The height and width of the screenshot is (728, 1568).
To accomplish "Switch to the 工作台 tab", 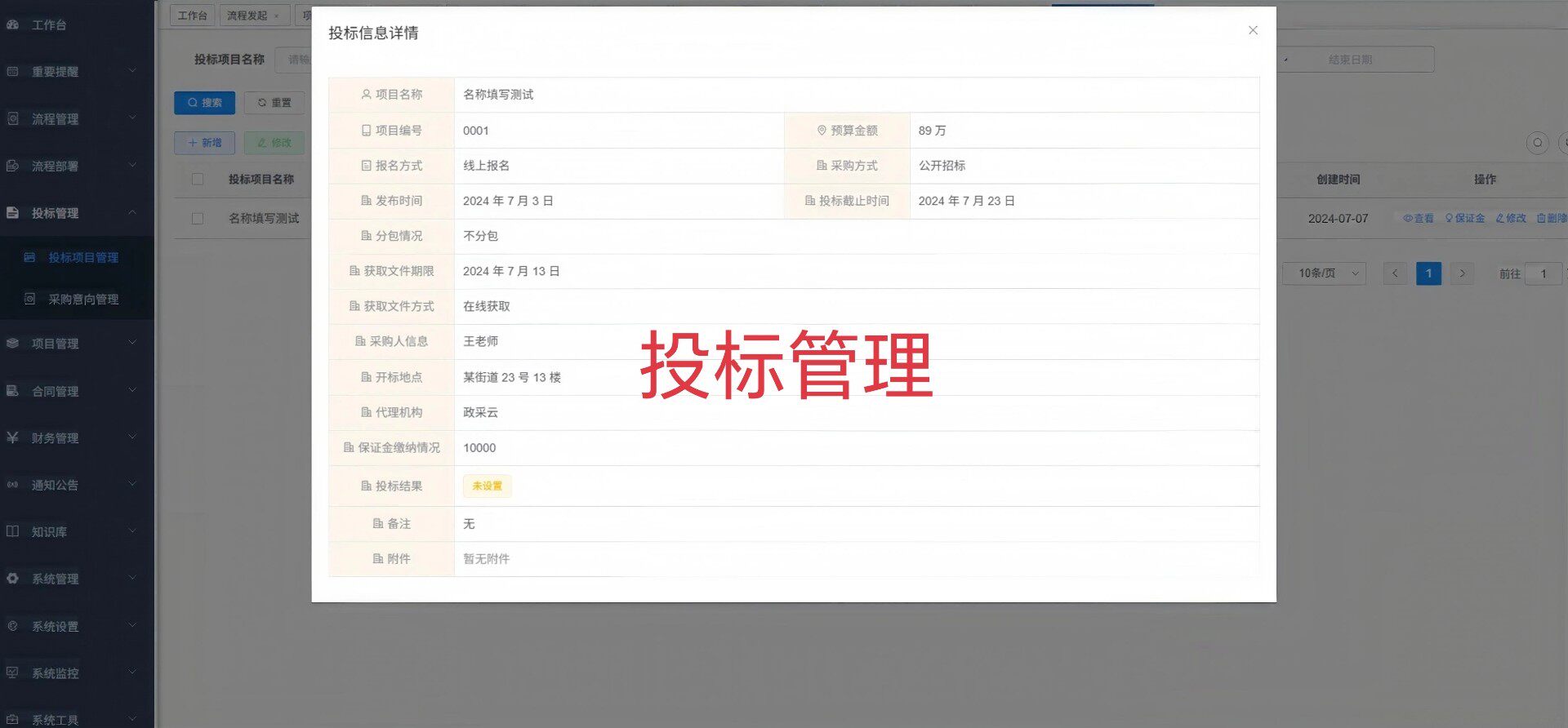I will 193,16.
